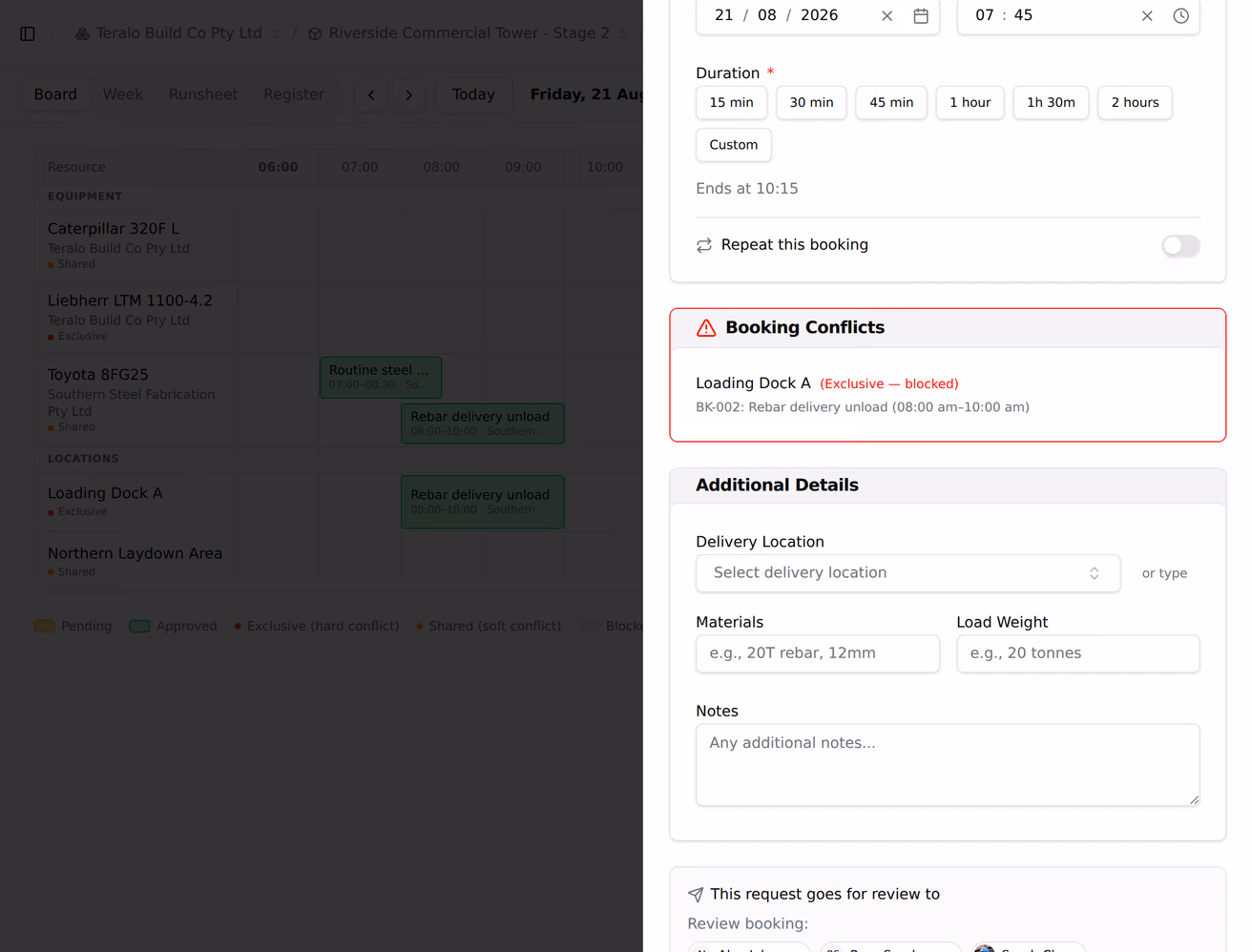Screen dimensions: 1252x952
Task: Open the Select delivery location dropdown
Action: 908,573
